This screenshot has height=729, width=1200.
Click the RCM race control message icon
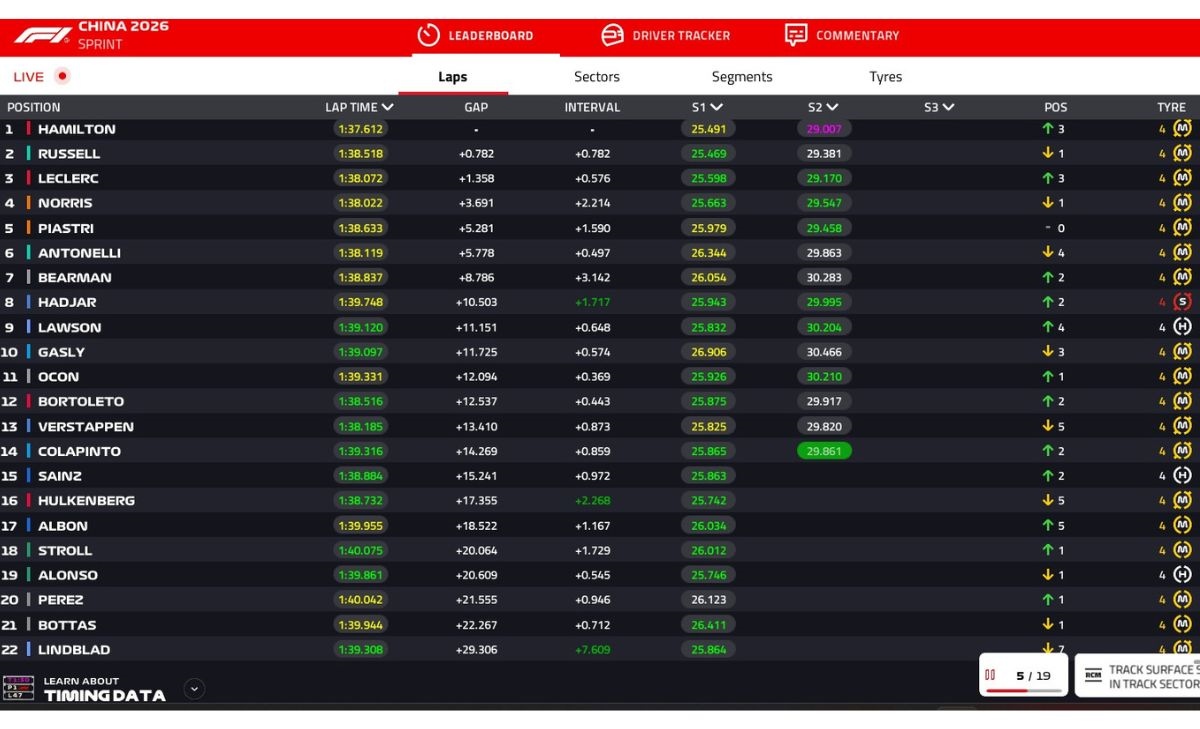tap(1093, 675)
